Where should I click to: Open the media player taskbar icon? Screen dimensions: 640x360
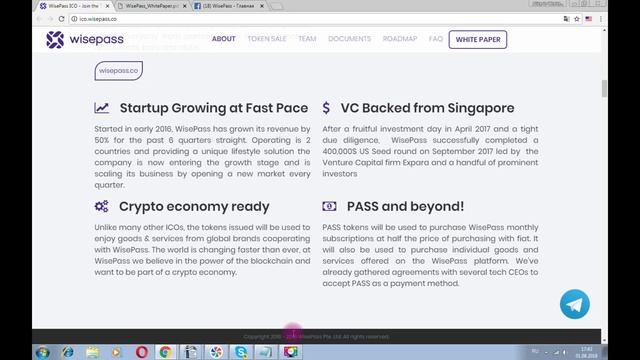coord(117,352)
